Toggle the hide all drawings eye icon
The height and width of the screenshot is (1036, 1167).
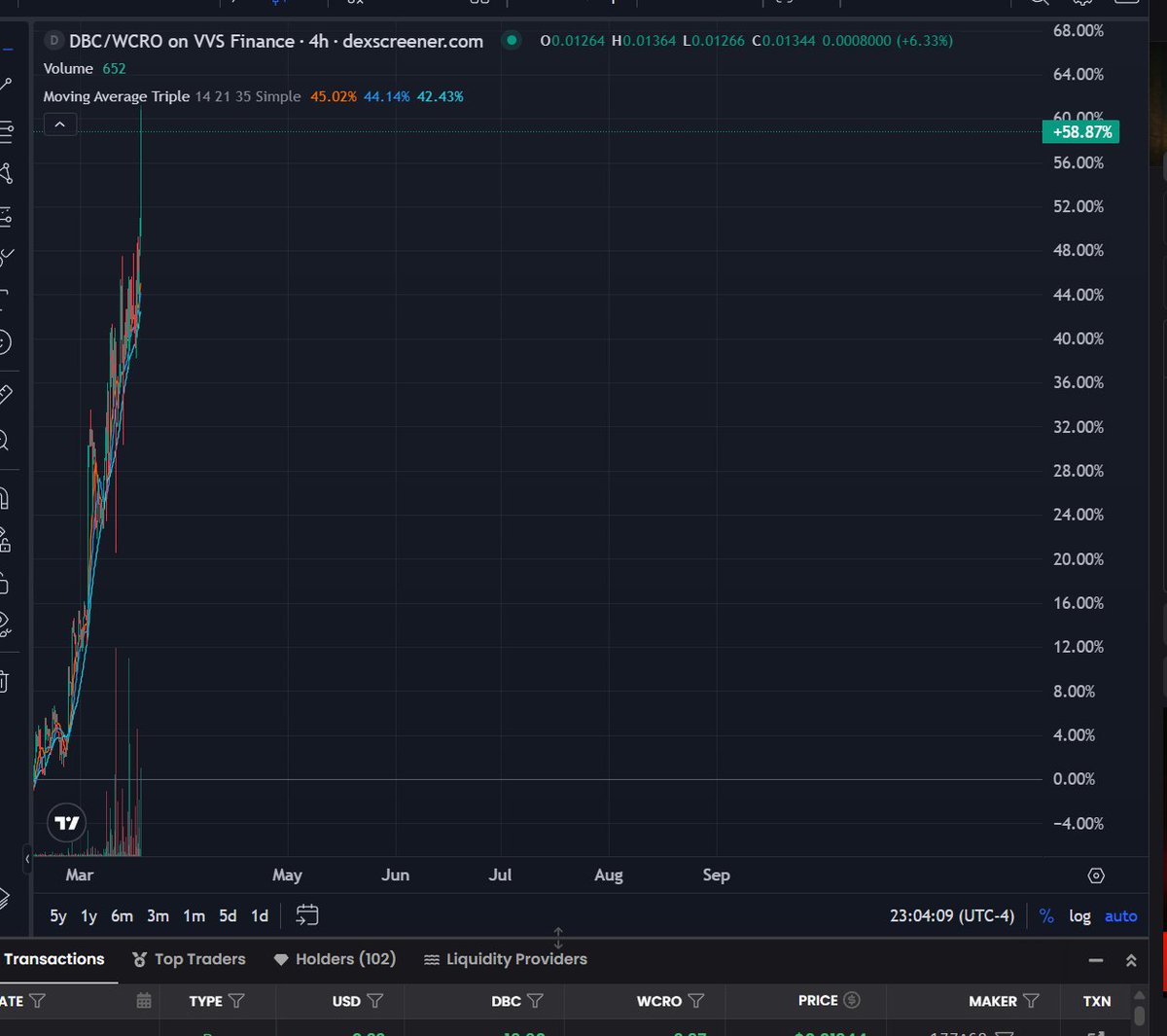click(4, 623)
